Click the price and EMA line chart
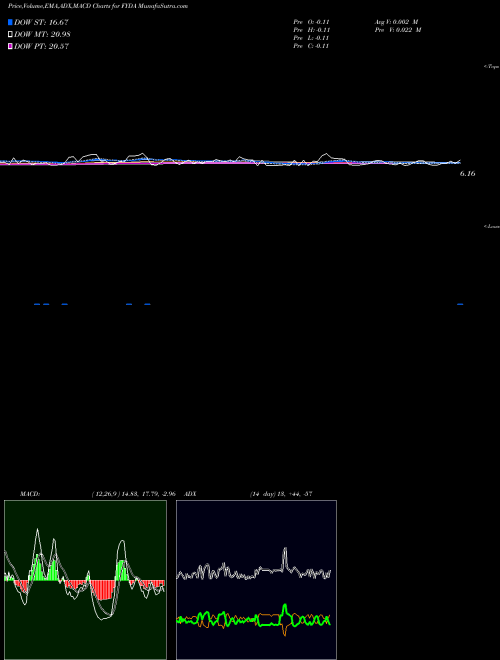Image resolution: width=500 pixels, height=660 pixels. (231, 162)
